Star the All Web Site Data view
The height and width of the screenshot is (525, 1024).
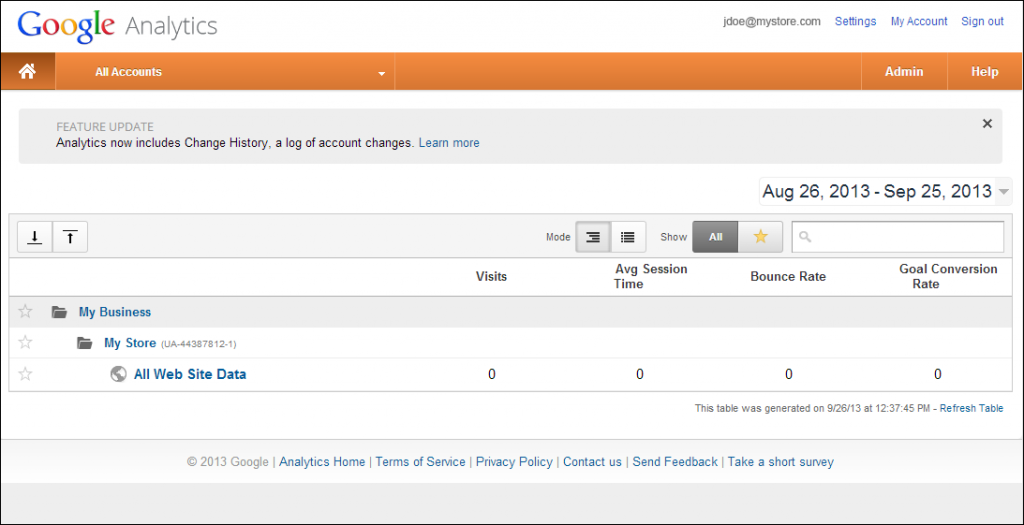tap(25, 374)
